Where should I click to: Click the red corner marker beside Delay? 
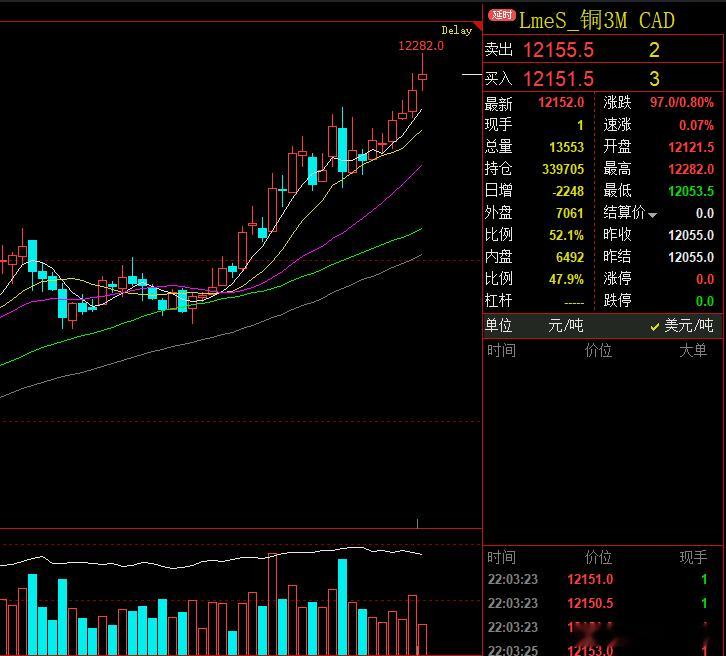[x=478, y=26]
